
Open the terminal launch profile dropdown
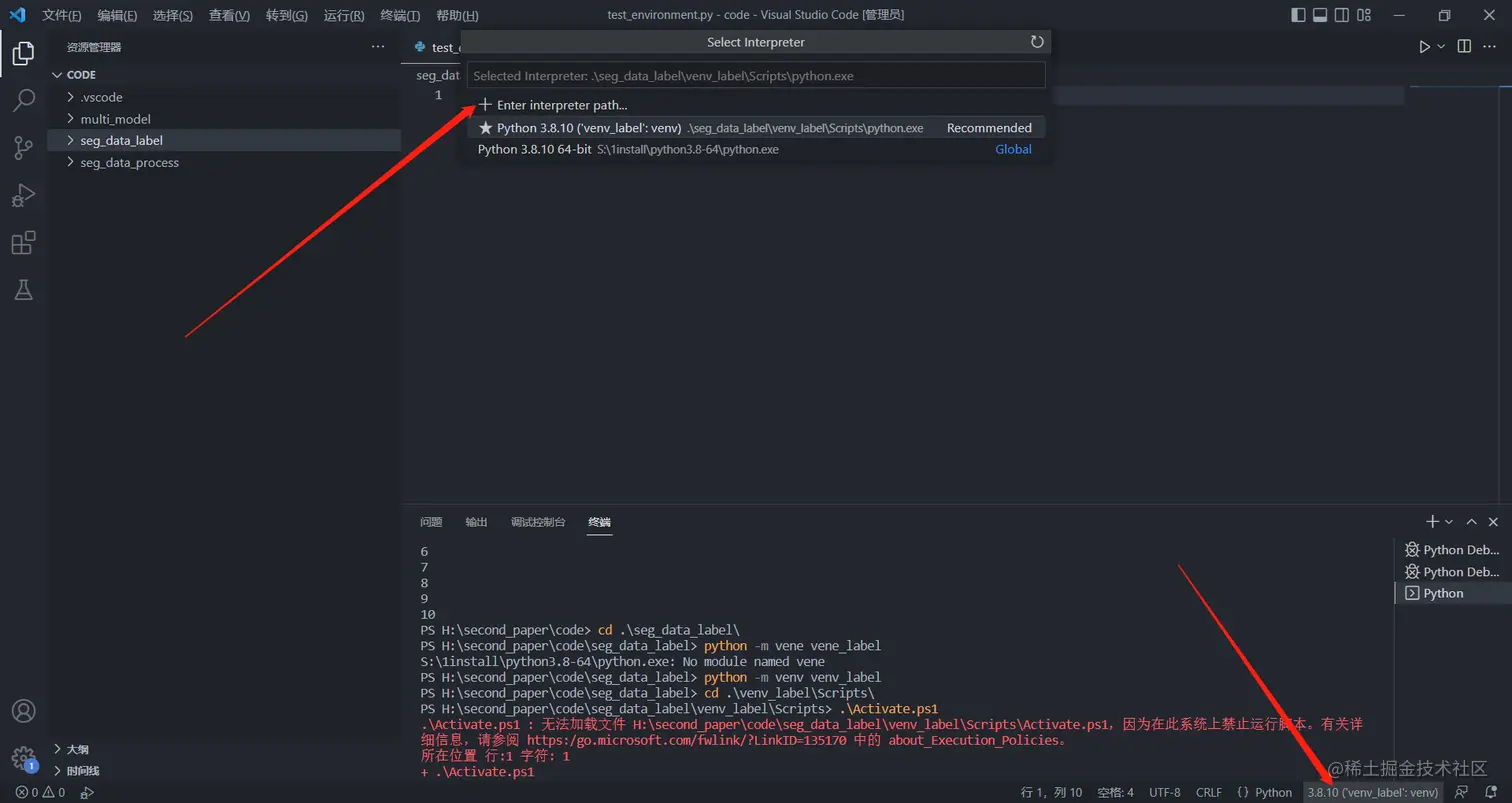(x=1449, y=522)
